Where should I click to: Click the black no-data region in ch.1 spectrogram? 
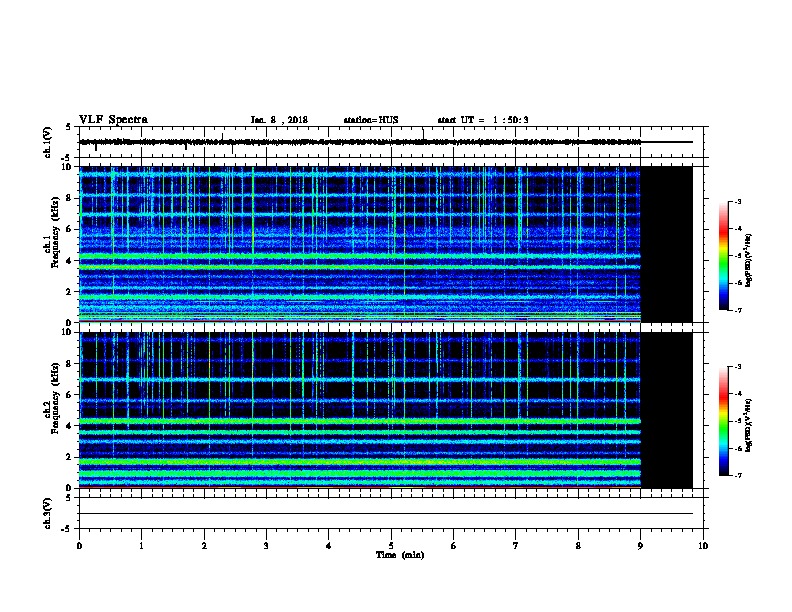pos(667,244)
